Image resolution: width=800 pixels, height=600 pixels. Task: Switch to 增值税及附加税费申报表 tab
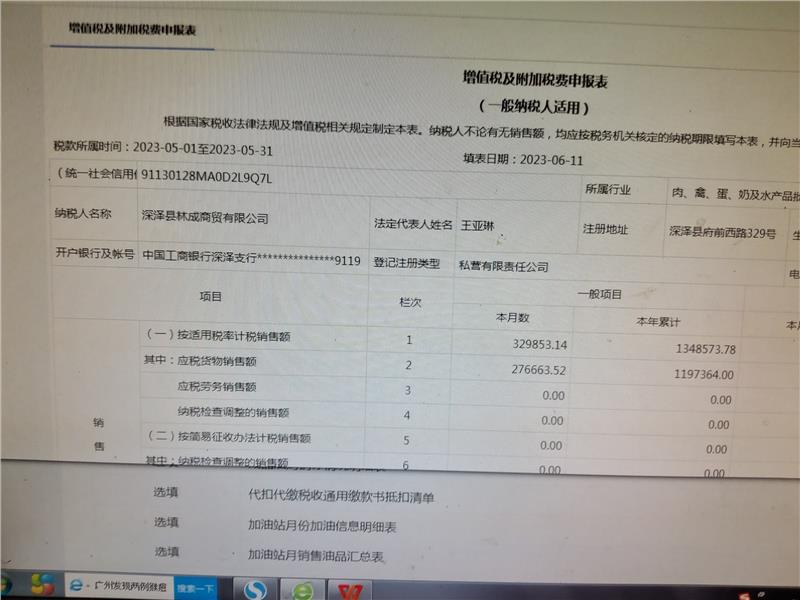pos(131,29)
